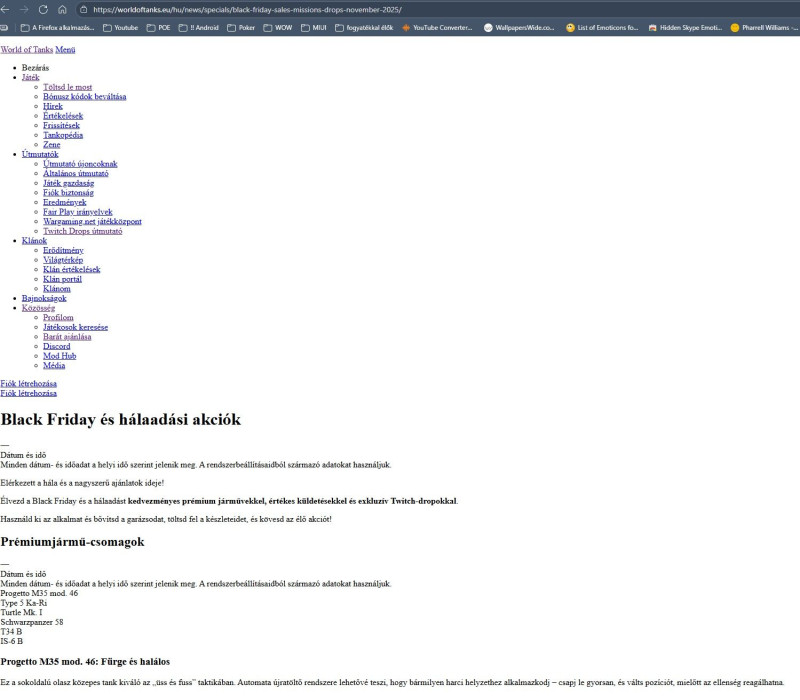Click the site security lock icon

point(84,10)
